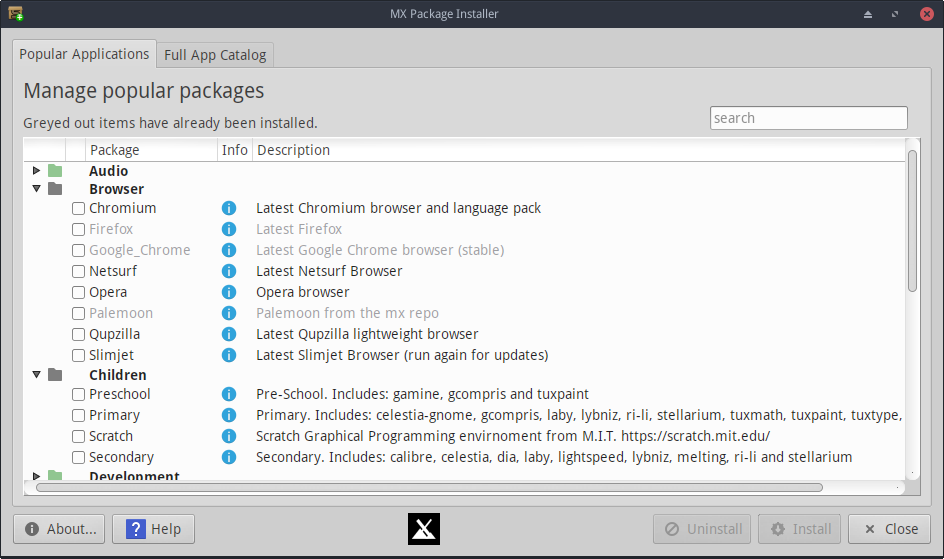Click the horizontal scrollbar of package list
The image size is (944, 559).
pos(429,487)
